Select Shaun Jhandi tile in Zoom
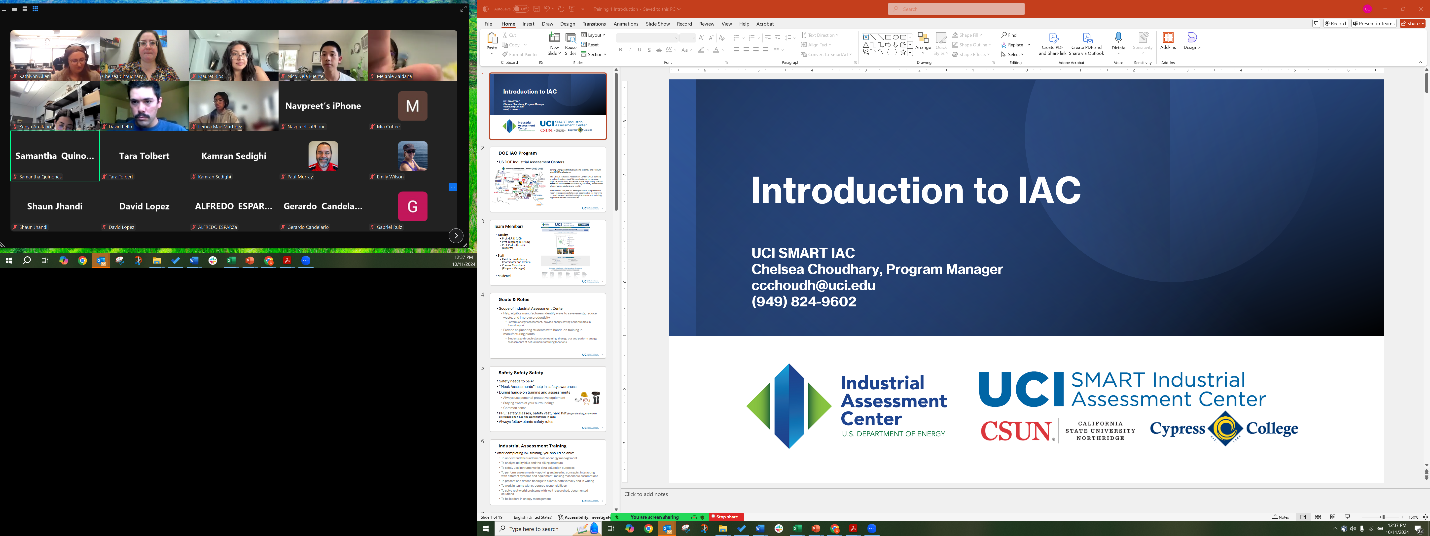 [55, 206]
